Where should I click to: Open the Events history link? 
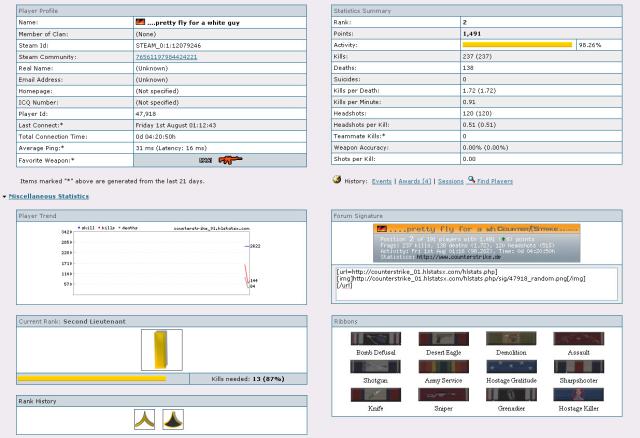point(381,180)
